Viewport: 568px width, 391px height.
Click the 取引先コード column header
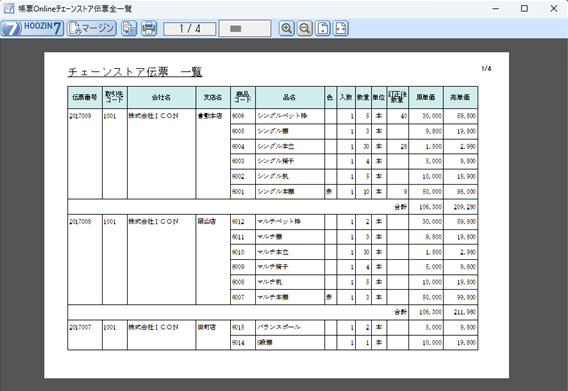coord(114,97)
